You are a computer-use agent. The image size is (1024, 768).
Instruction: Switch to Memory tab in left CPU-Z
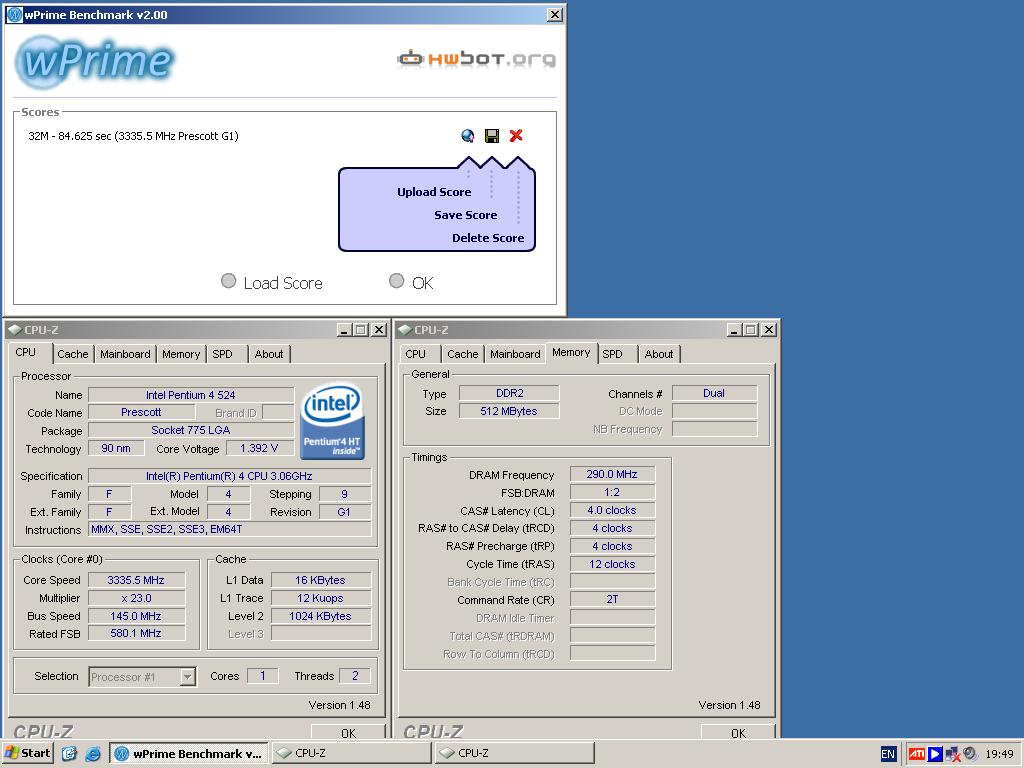coord(181,354)
